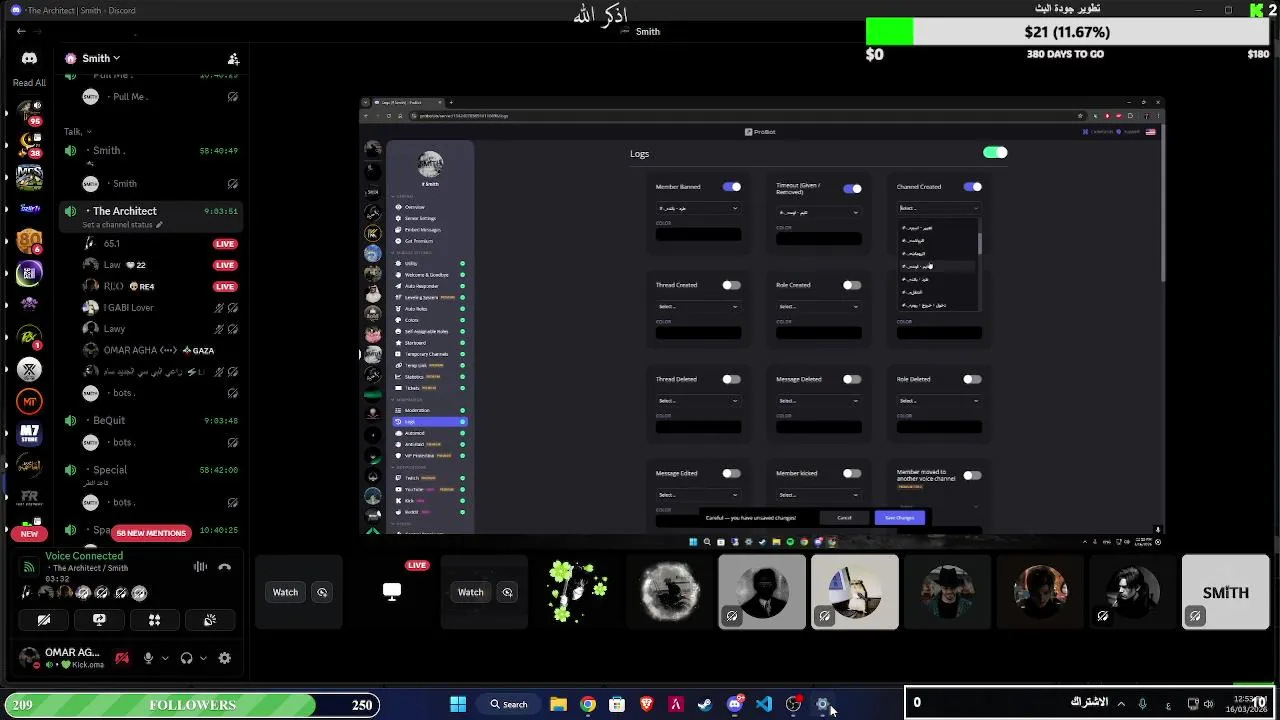Enable Member Kicked log toggle
The width and height of the screenshot is (1280, 720).
point(852,473)
